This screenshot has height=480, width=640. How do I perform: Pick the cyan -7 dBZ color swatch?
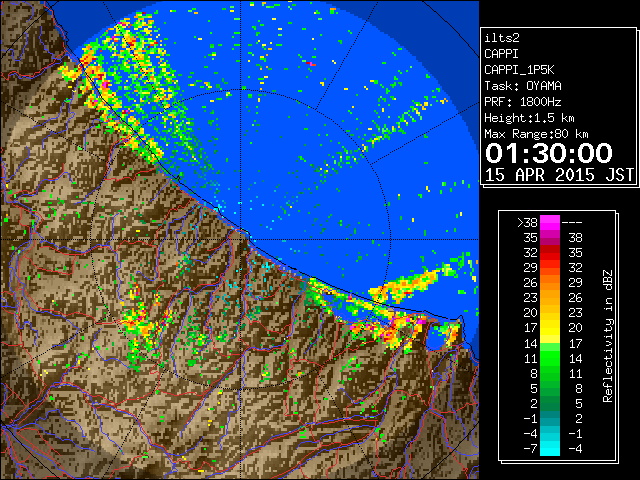[550, 448]
